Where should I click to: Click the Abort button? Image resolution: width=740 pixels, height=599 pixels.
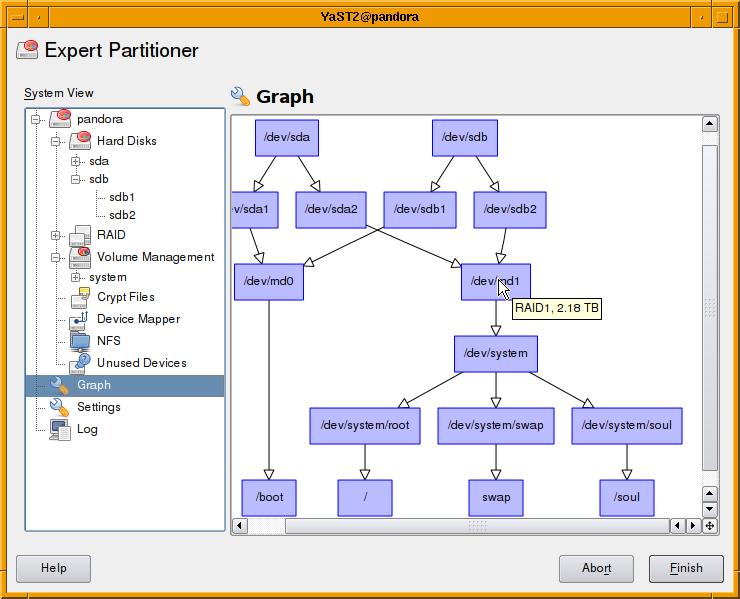tap(596, 568)
